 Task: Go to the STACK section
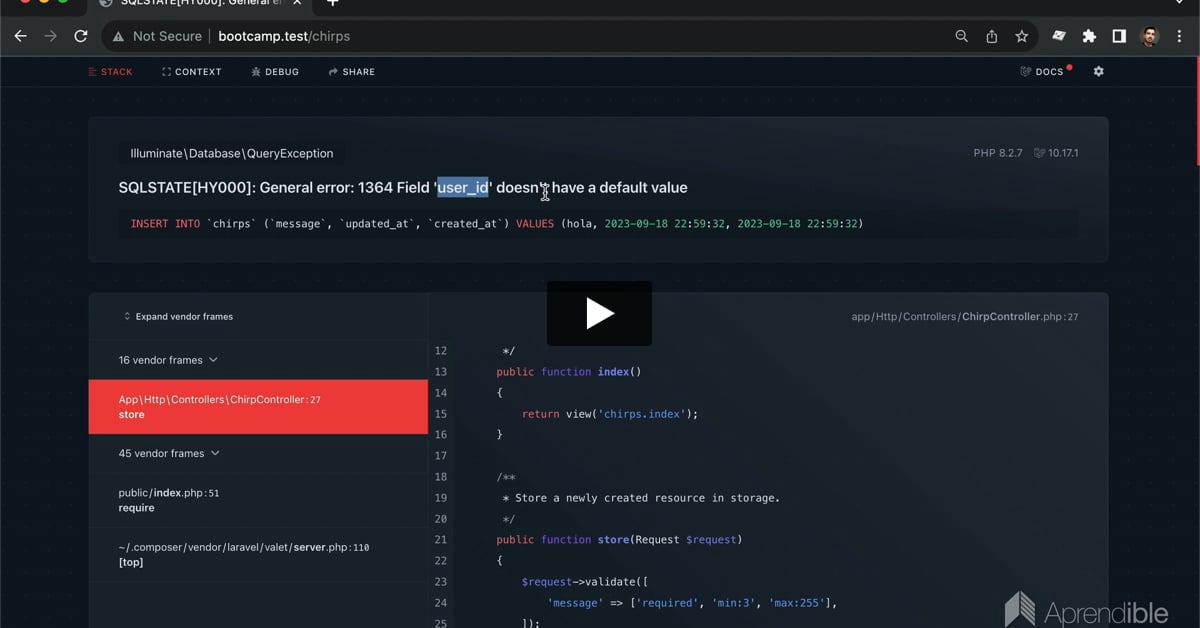[x=110, y=72]
